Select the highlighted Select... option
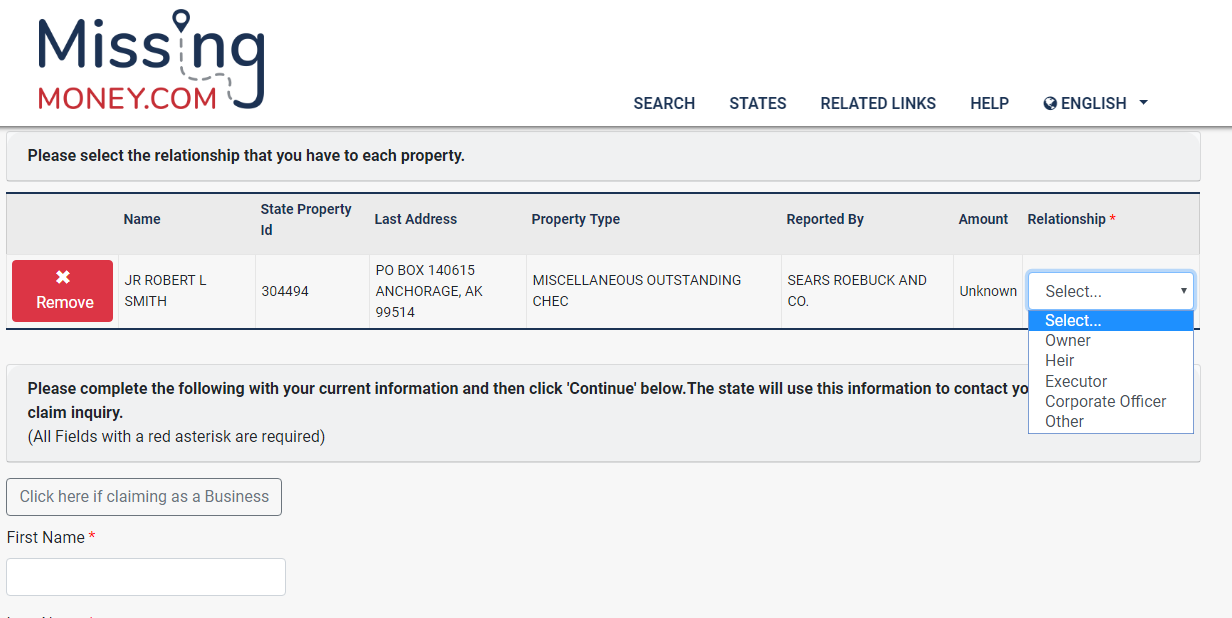Image resolution: width=1232 pixels, height=618 pixels. click(1073, 320)
